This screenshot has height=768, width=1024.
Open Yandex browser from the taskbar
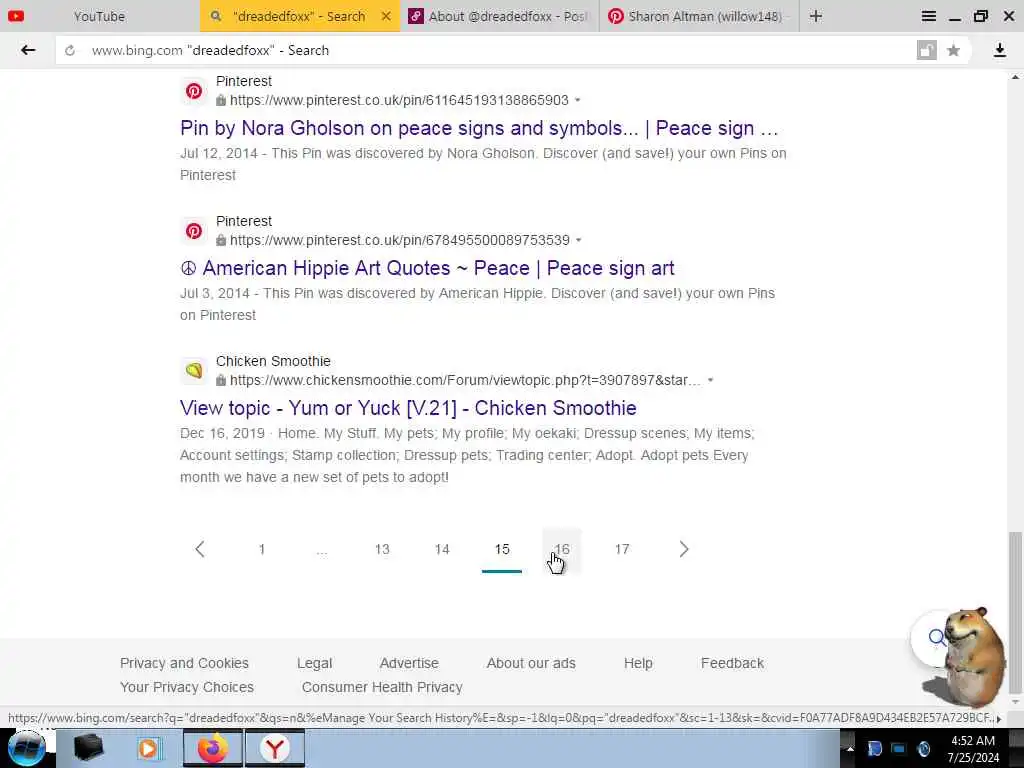coord(275,748)
